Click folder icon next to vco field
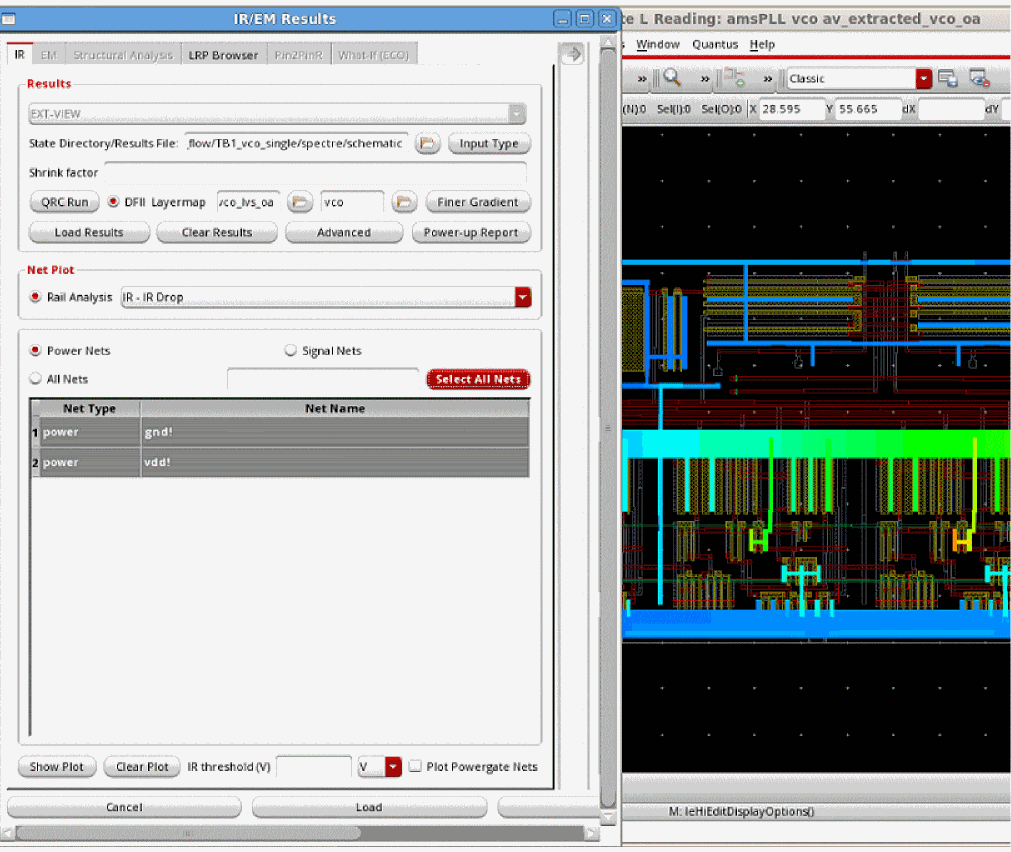Screen dimensions: 1011x852 pos(403,202)
